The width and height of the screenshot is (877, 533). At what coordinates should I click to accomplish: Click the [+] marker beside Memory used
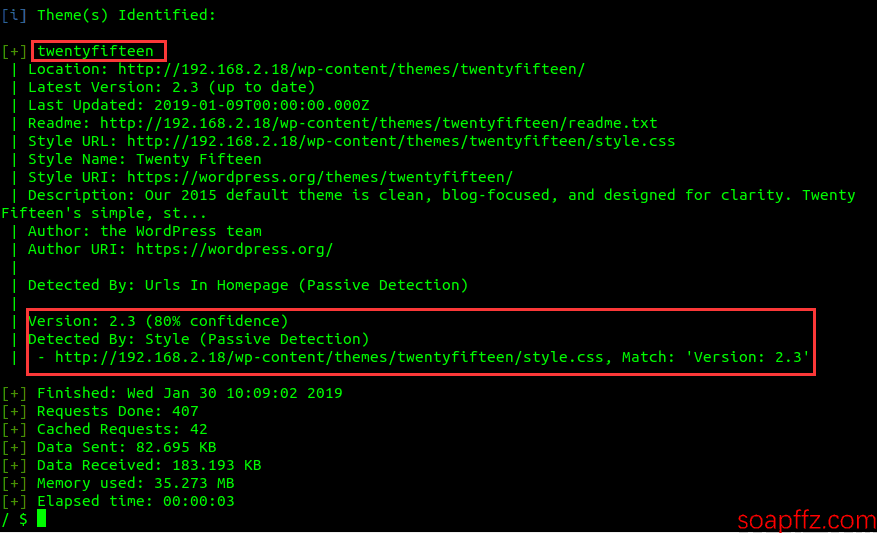point(14,483)
